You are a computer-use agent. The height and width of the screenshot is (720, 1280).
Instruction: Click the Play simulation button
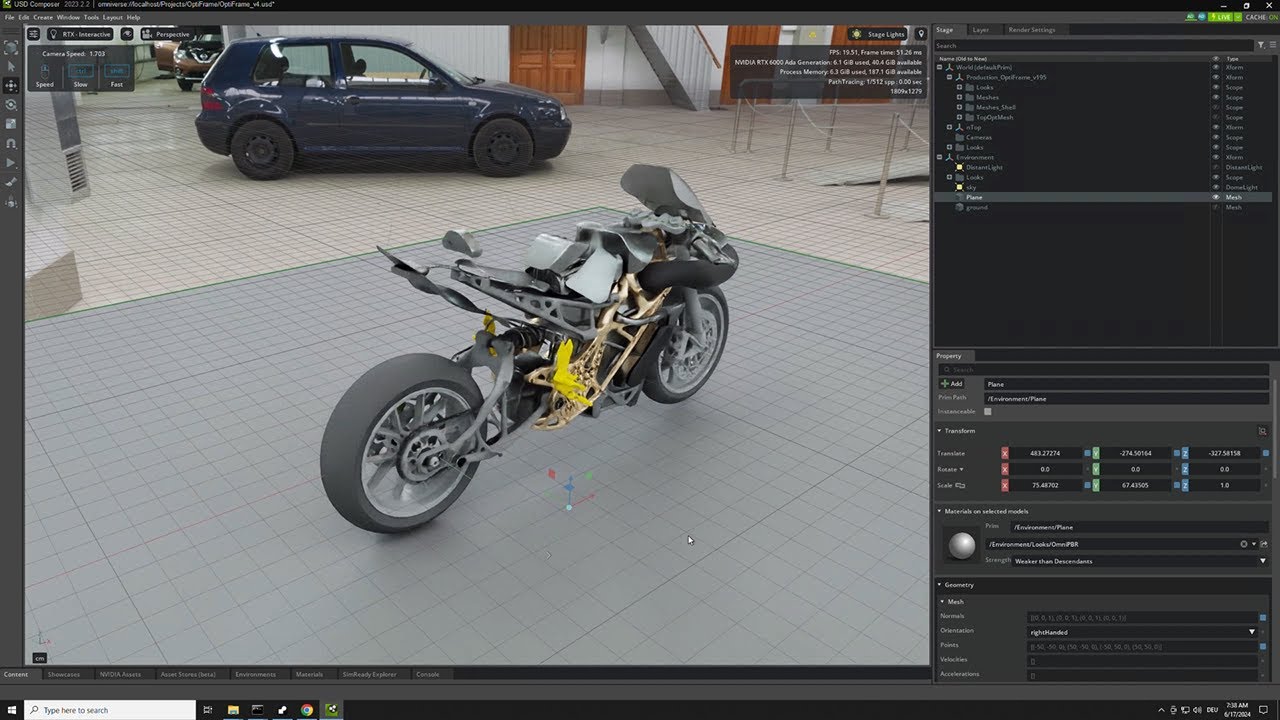coord(11,162)
